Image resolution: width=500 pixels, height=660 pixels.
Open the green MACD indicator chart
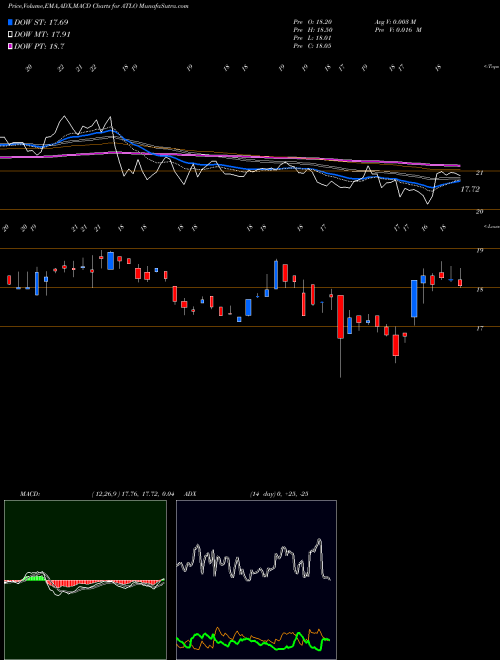click(x=85, y=580)
